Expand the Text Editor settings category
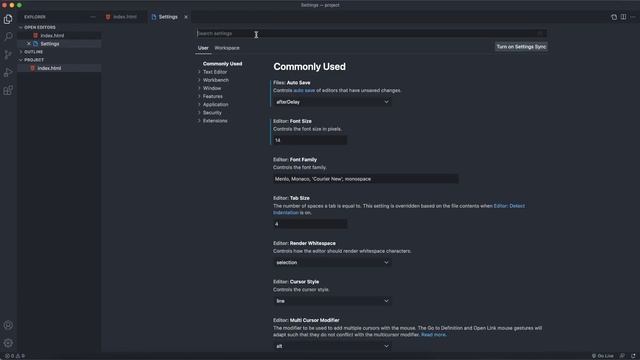Viewport: 640px width, 360px height. pyautogui.click(x=215, y=72)
